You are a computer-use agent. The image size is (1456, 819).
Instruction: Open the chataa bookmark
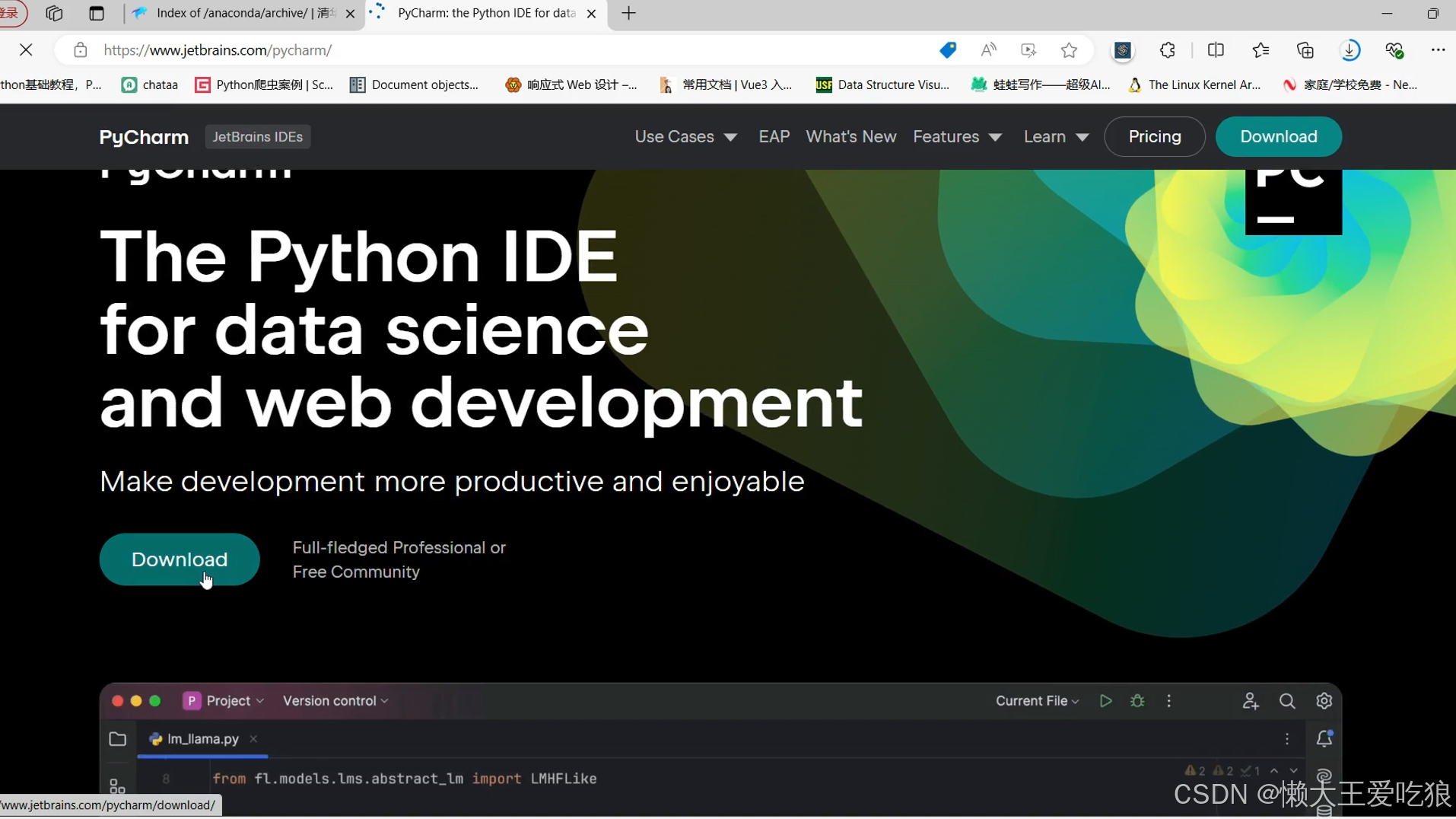[150, 84]
